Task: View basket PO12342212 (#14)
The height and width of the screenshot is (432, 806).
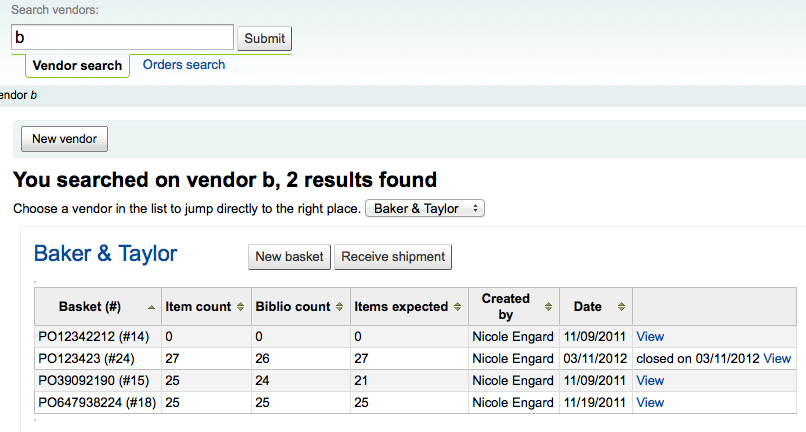Action: [x=650, y=336]
